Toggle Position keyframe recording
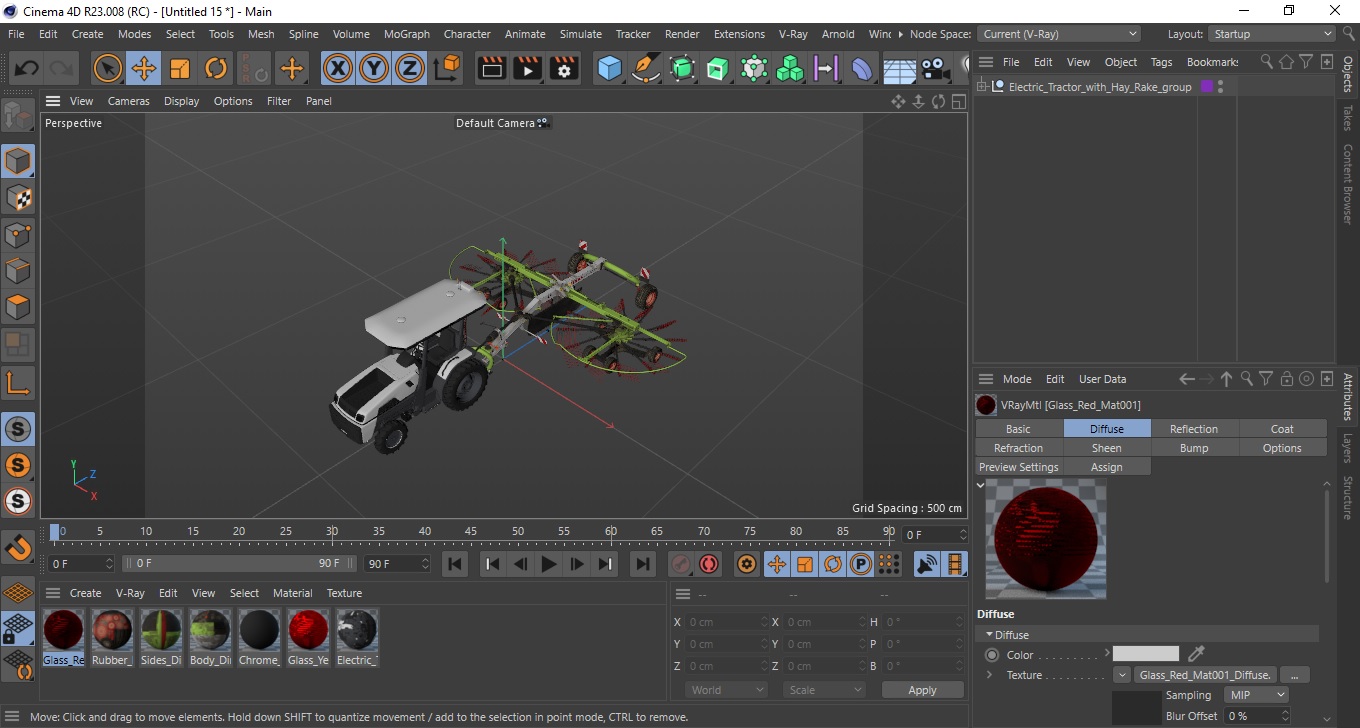The height and width of the screenshot is (728, 1360). click(776, 564)
